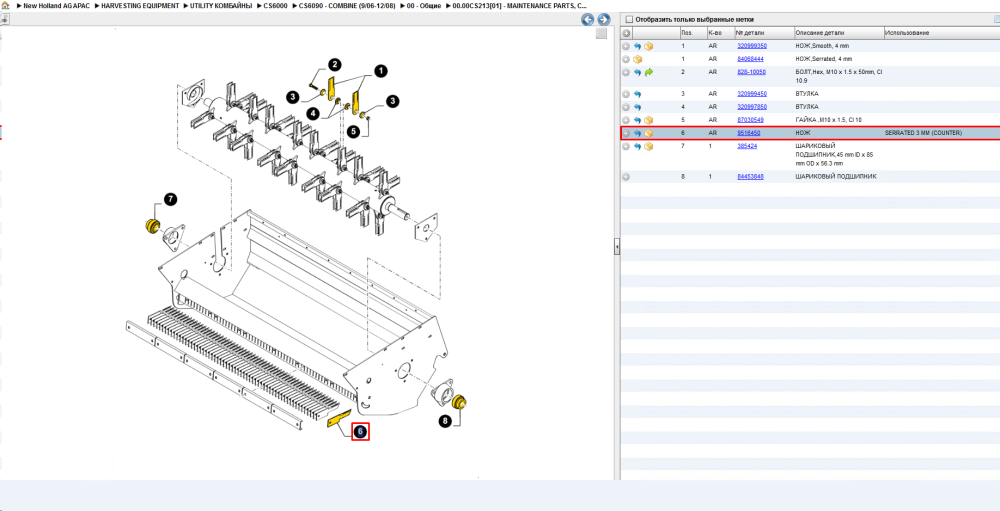This screenshot has width=1000, height=511.
Task: Click the "К-во" column header
Action: [715, 33]
